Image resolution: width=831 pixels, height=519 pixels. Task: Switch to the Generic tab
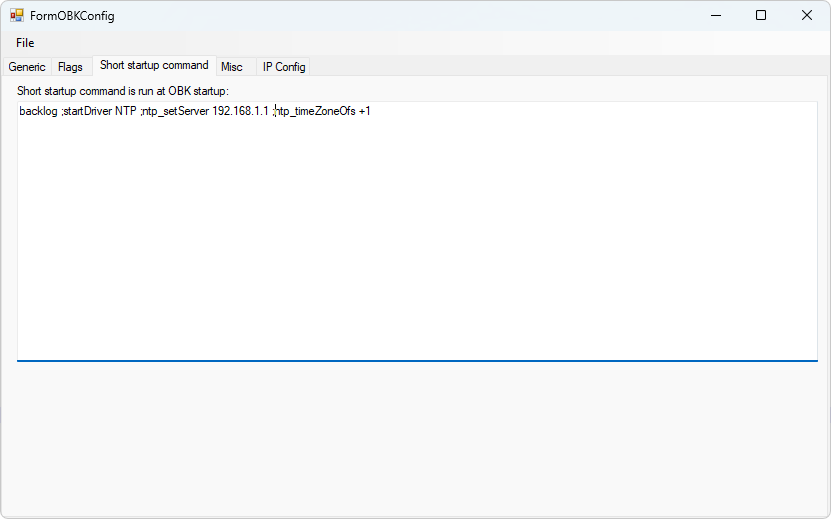tap(27, 67)
